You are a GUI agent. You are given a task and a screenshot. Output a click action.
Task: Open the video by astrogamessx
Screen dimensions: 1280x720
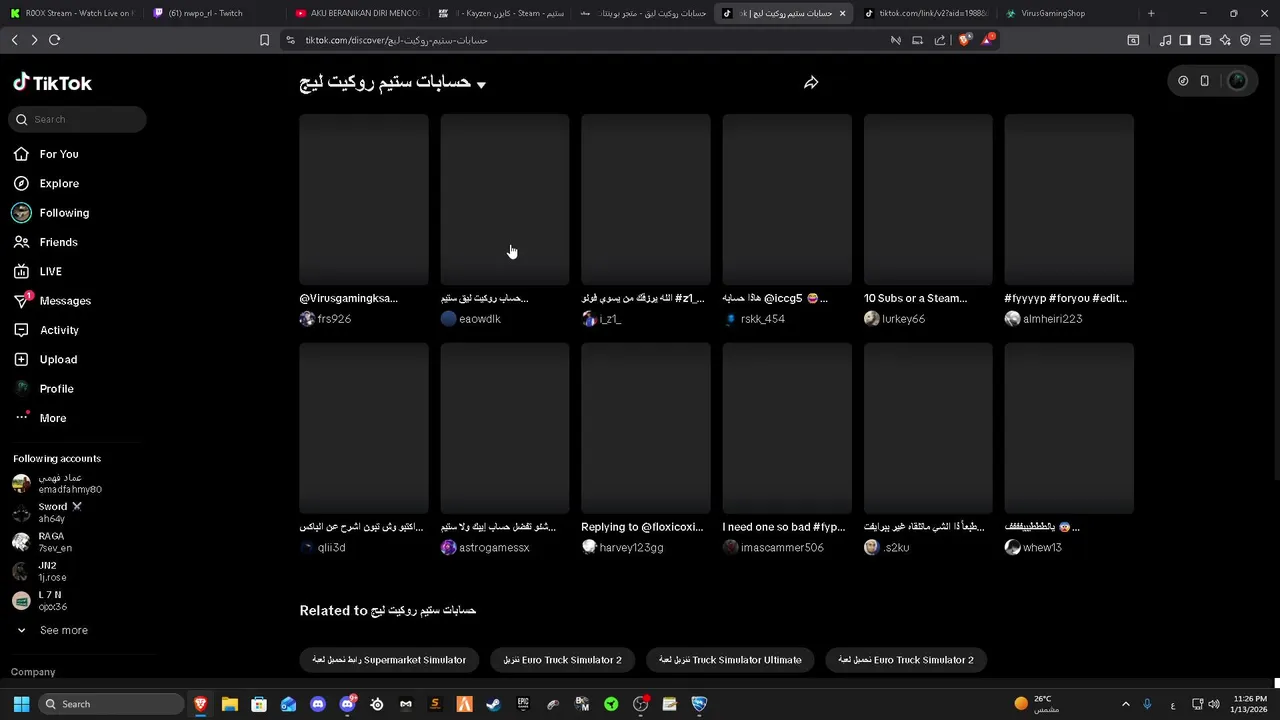pyautogui.click(x=505, y=428)
